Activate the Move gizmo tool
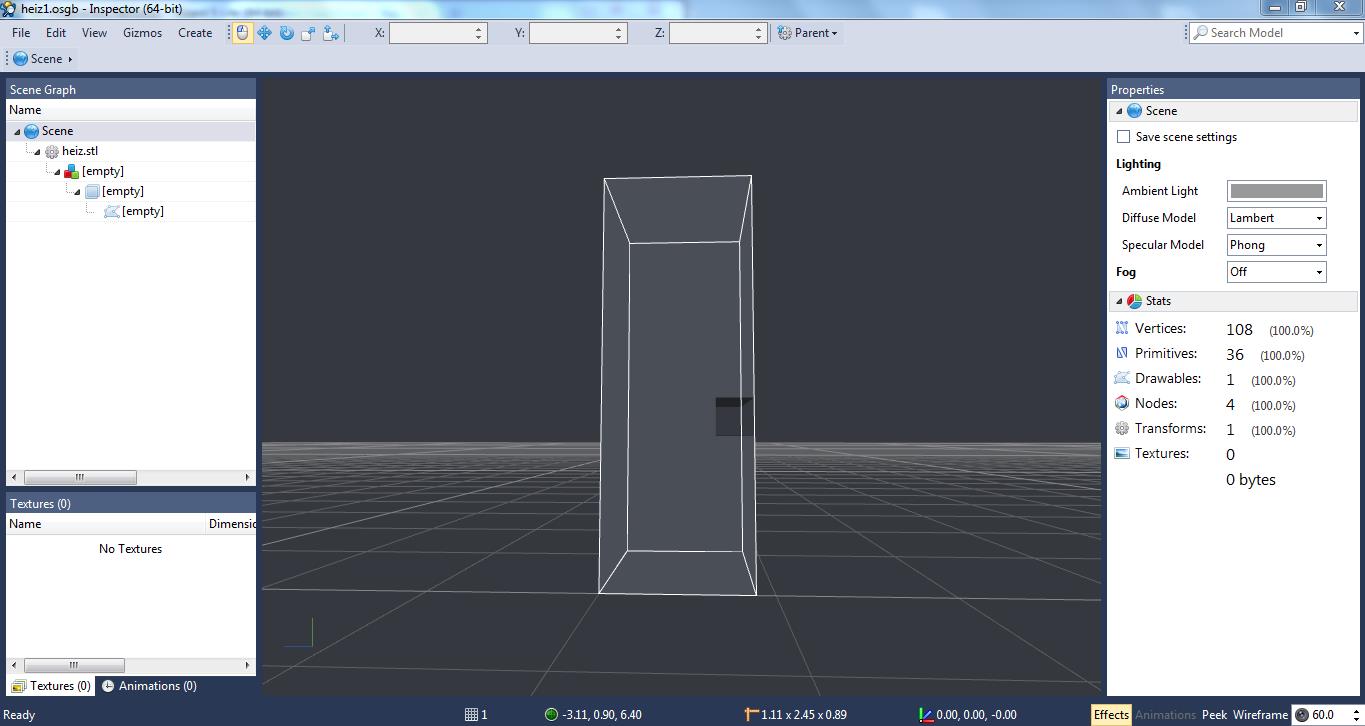 (x=264, y=33)
